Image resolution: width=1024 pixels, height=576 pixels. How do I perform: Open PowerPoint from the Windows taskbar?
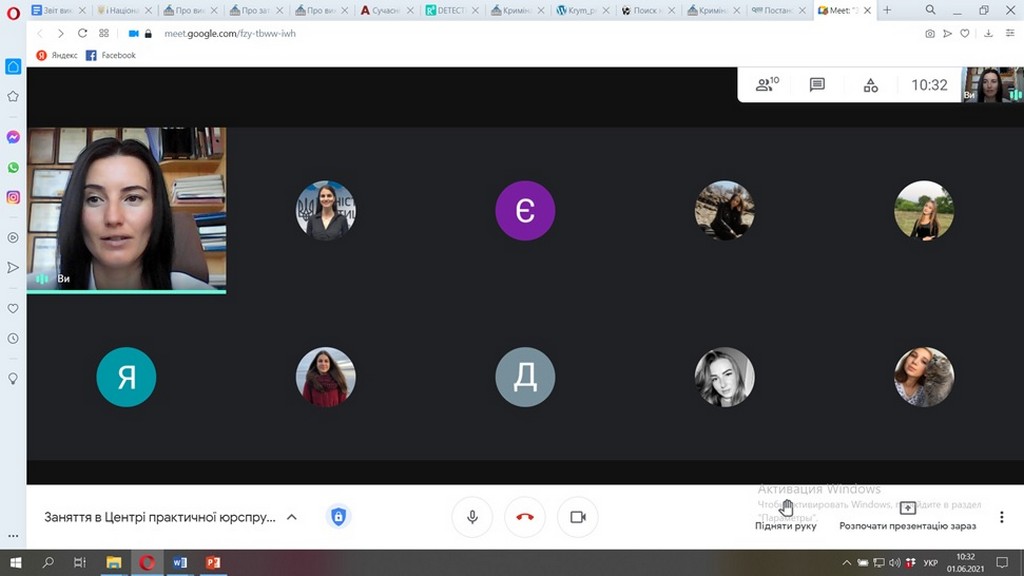211,563
